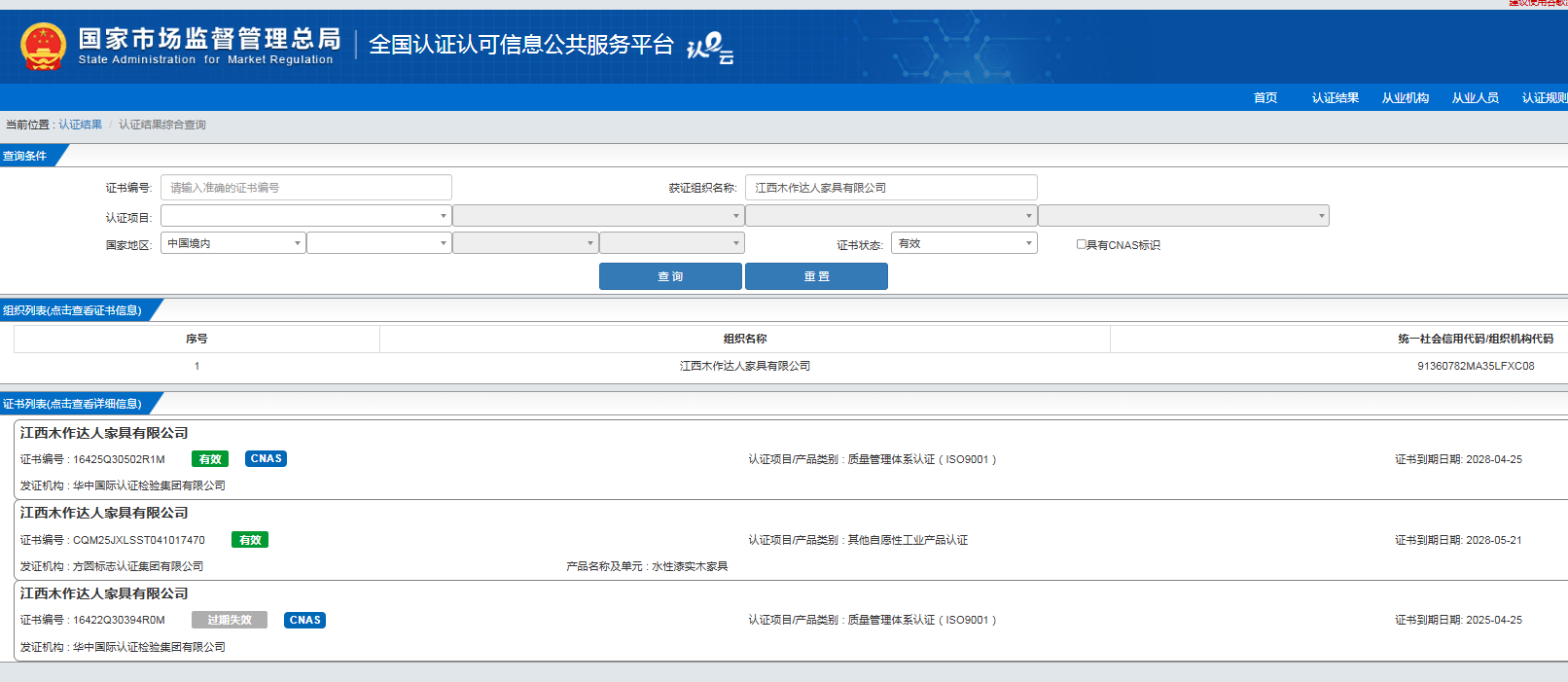1568x682 pixels.
Task: Go to the 首页 nav item
Action: click(x=1265, y=97)
